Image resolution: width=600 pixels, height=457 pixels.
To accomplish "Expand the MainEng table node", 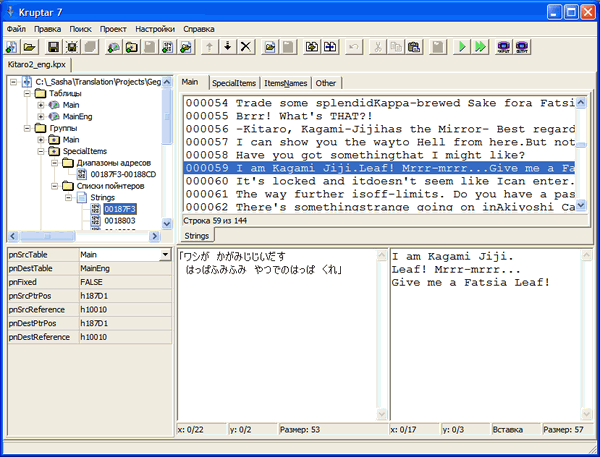I will pyautogui.click(x=41, y=116).
